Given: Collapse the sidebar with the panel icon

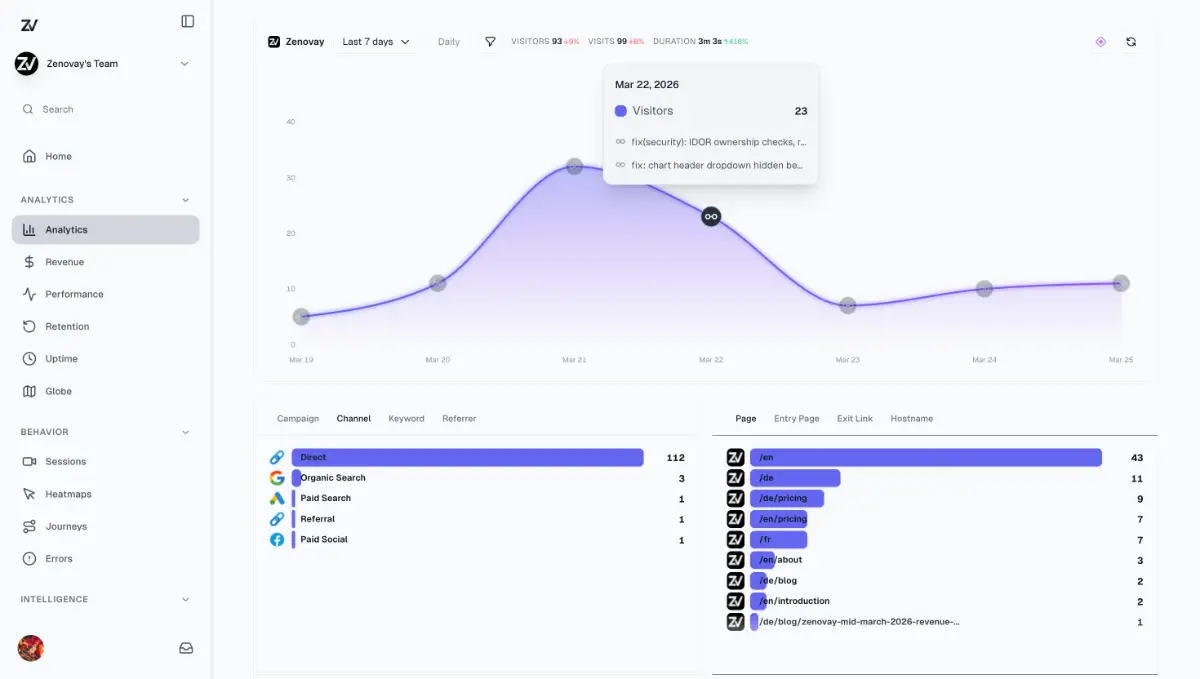Looking at the screenshot, I should (188, 21).
